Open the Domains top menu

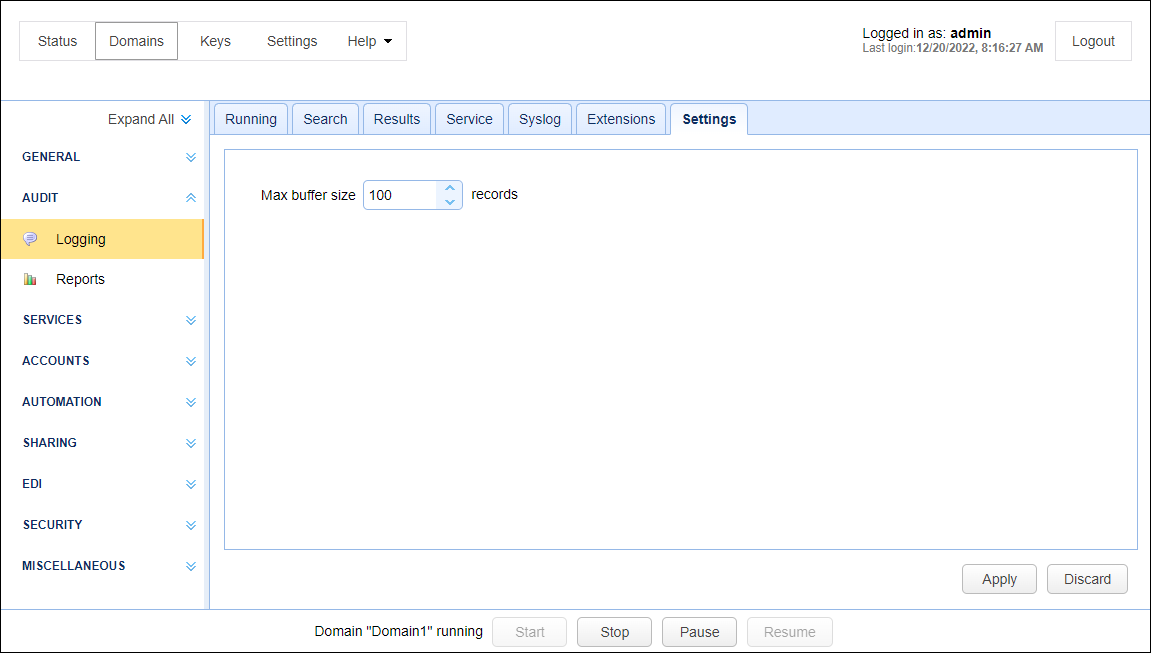(137, 41)
